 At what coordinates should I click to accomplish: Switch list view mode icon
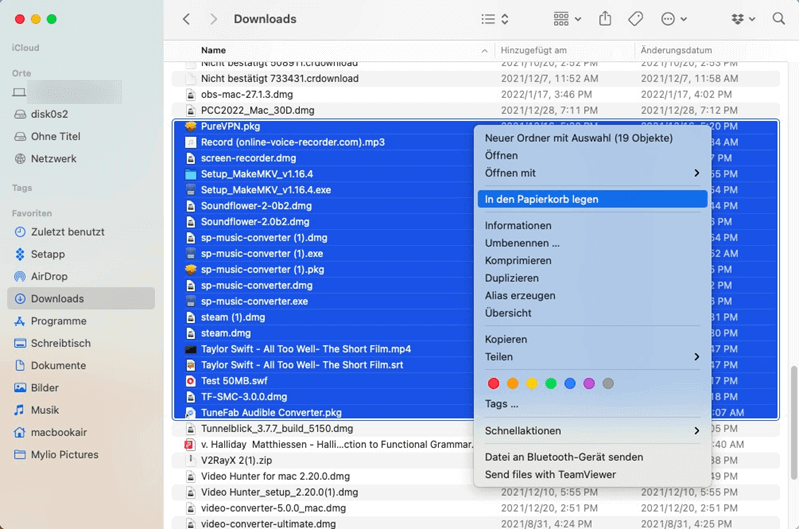pos(488,19)
